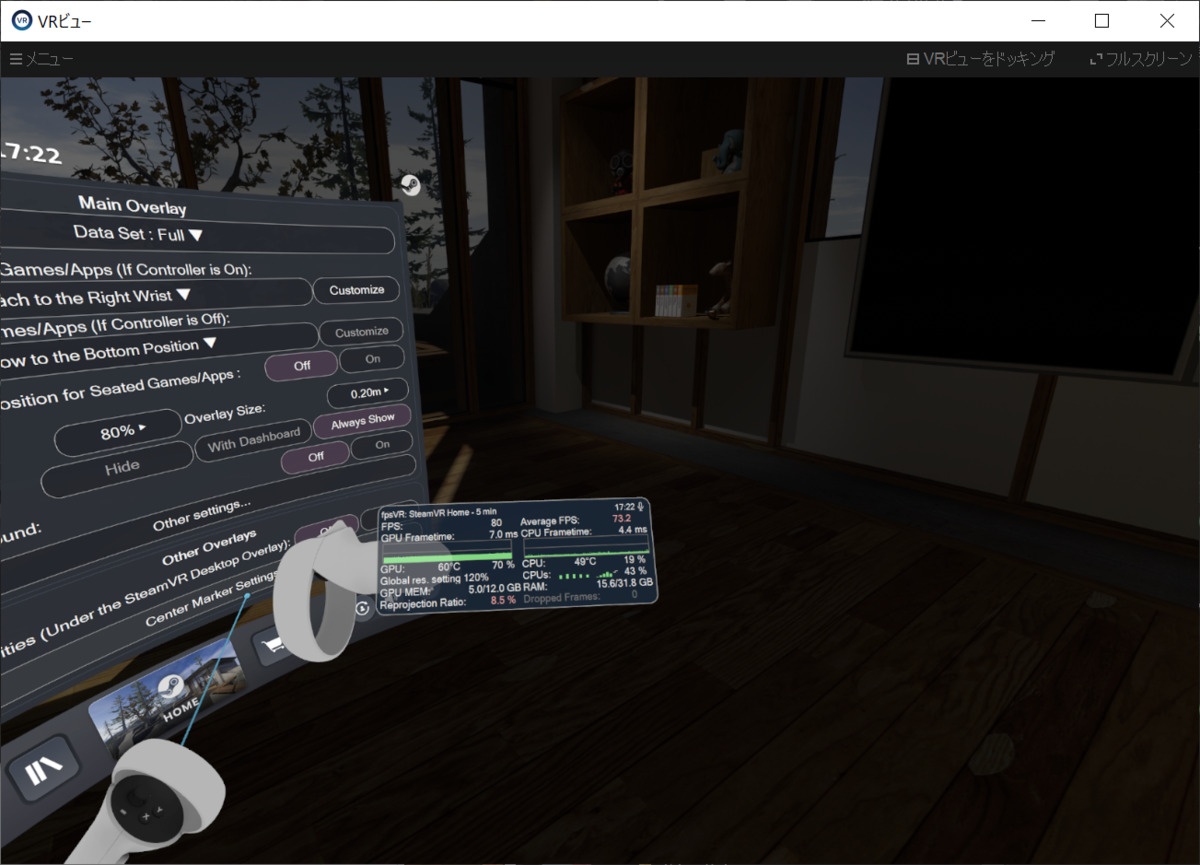
Task: Maximize the VRビュー window
Action: [1101, 20]
